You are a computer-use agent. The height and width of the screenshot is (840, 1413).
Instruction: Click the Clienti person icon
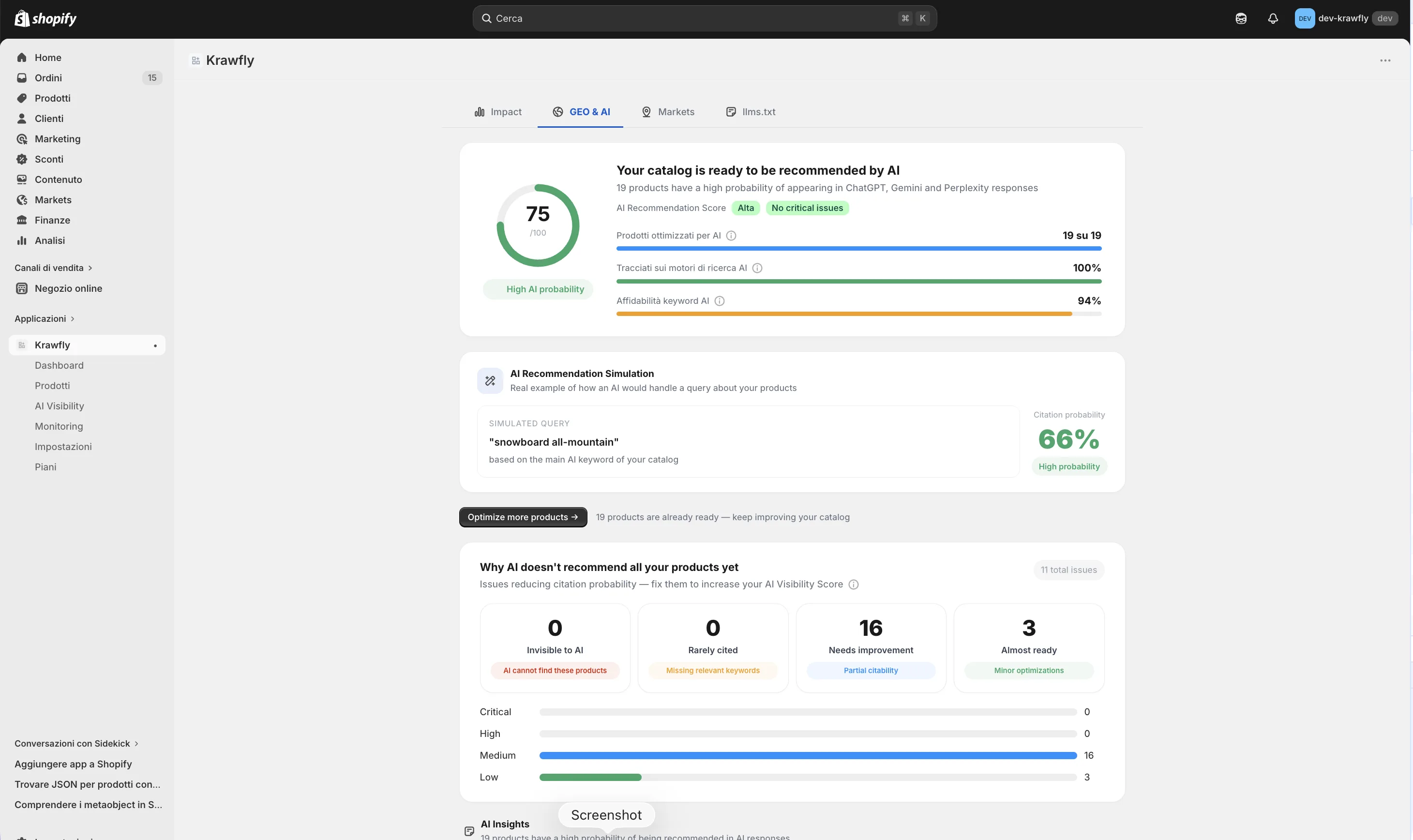[21, 119]
